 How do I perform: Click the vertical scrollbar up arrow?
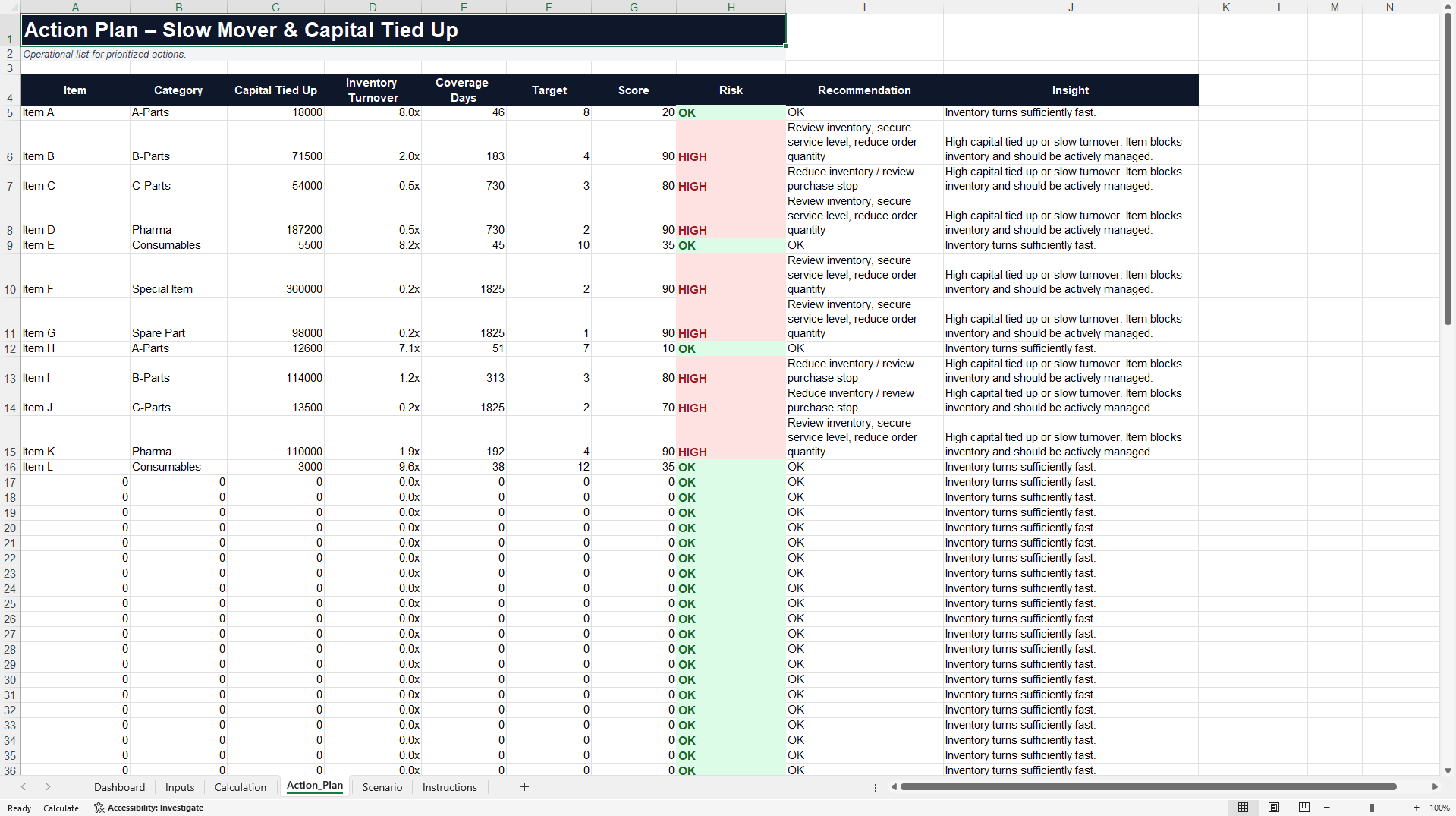click(1448, 7)
